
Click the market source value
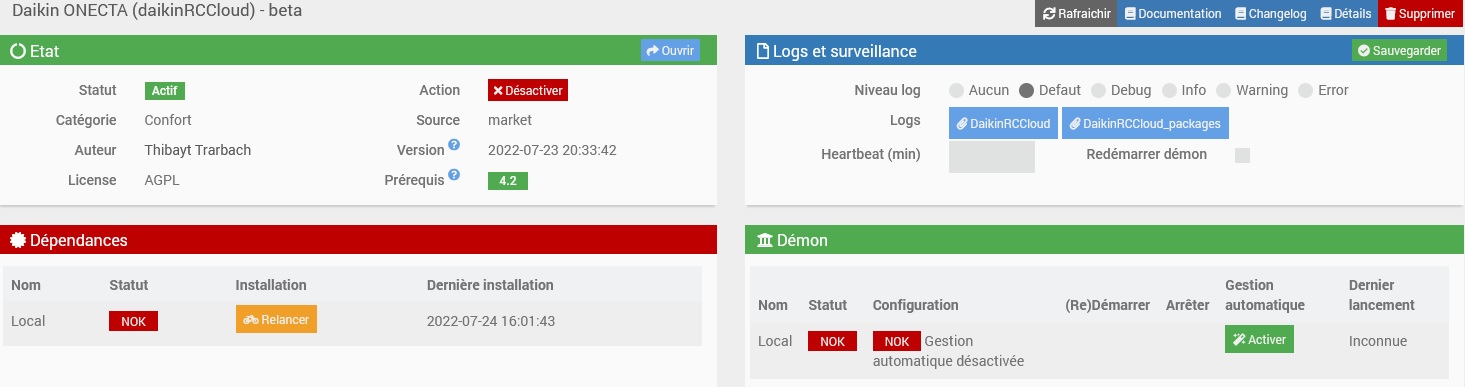point(510,120)
